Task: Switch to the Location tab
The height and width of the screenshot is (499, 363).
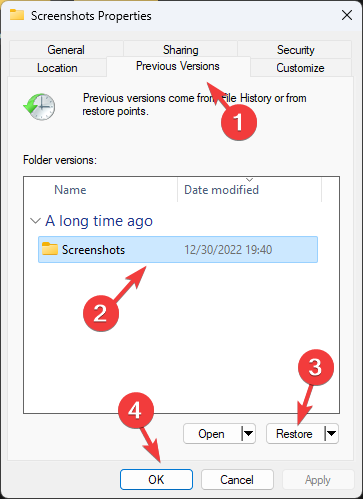Action: (x=57, y=68)
